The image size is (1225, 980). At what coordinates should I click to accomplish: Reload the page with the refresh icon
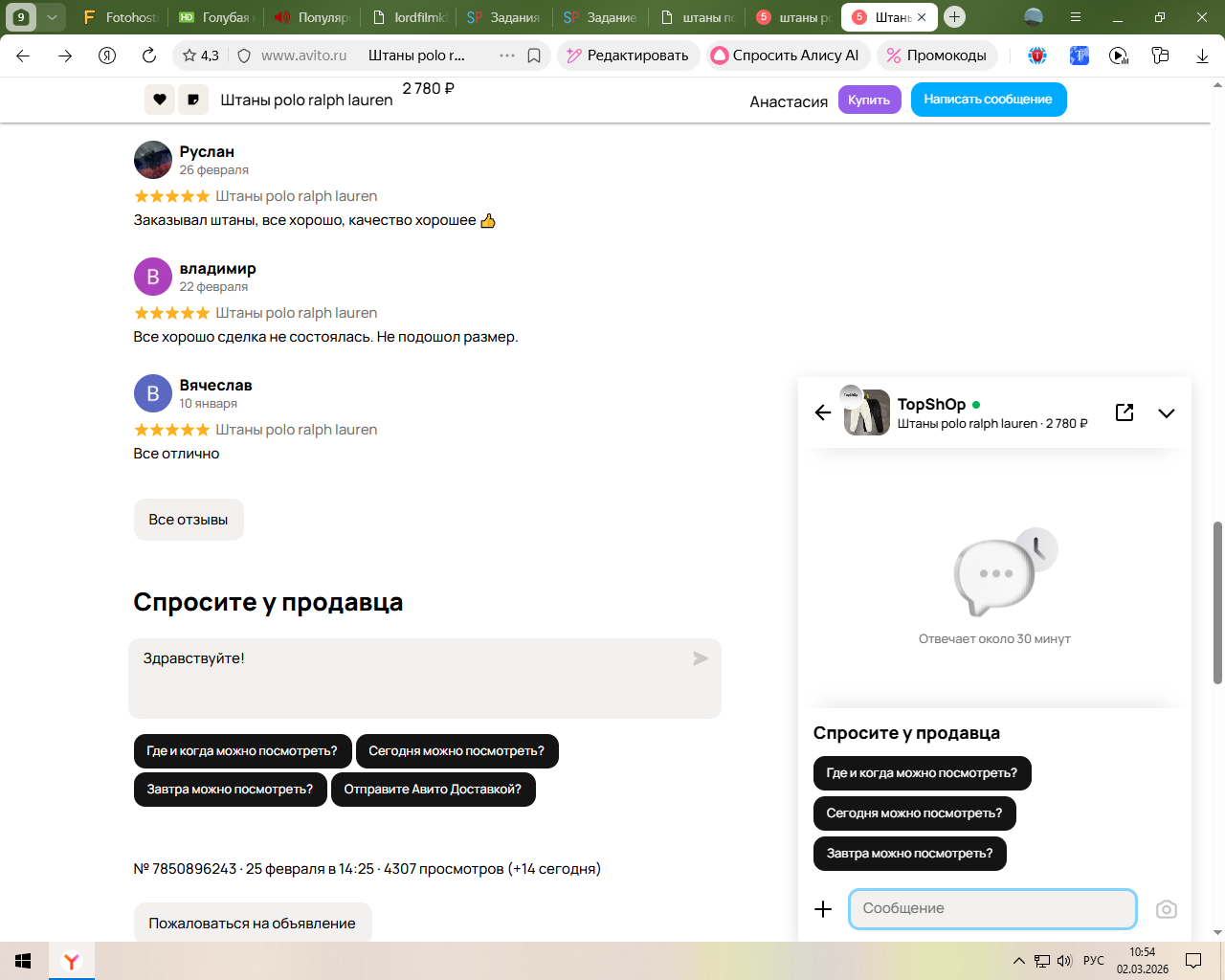pyautogui.click(x=149, y=56)
